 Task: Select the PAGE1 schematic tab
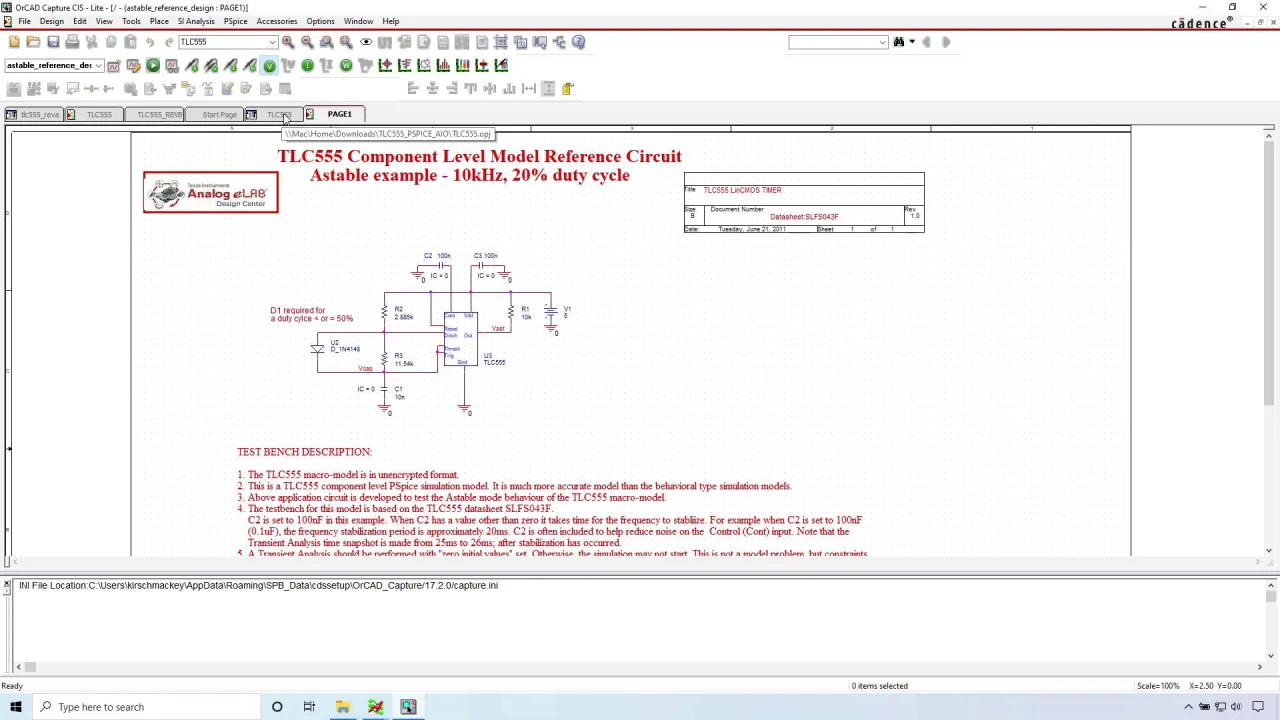335,114
